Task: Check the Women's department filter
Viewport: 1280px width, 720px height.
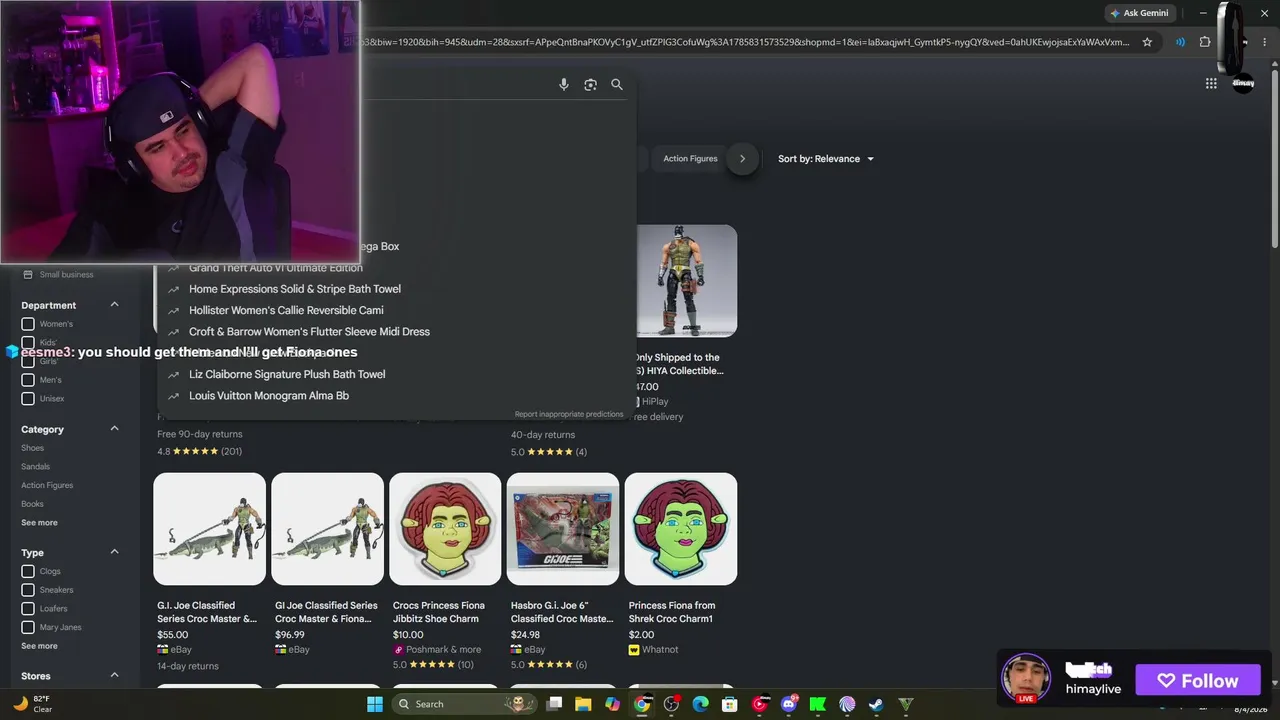Action: pyautogui.click(x=28, y=324)
